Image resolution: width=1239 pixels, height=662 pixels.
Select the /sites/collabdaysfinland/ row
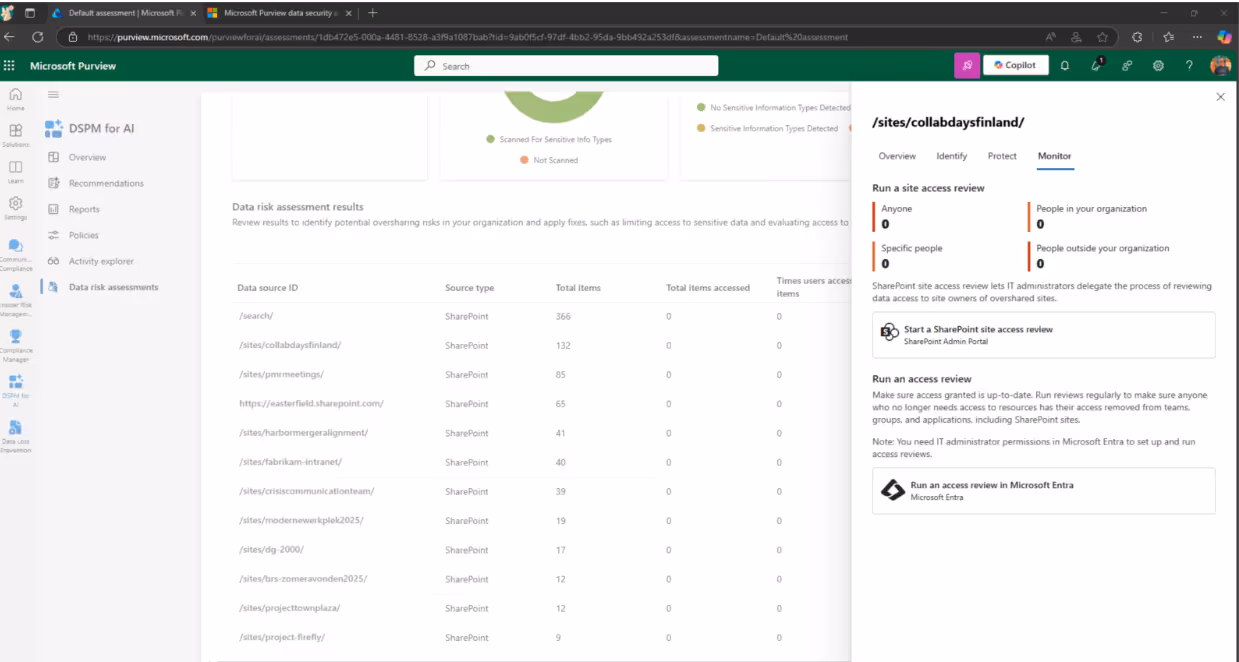543,345
